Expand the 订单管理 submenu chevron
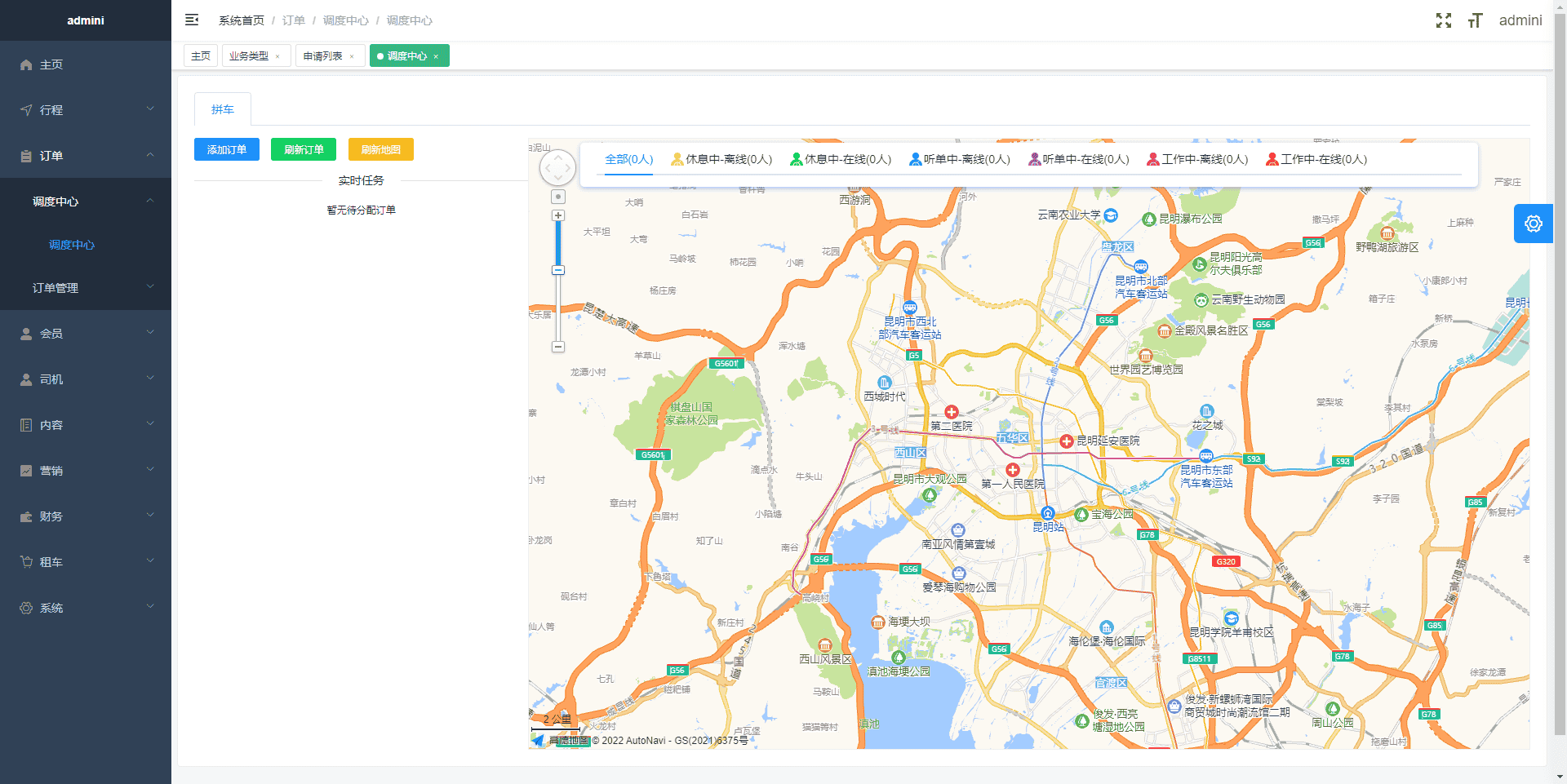Image resolution: width=1567 pixels, height=784 pixels. pyautogui.click(x=150, y=286)
